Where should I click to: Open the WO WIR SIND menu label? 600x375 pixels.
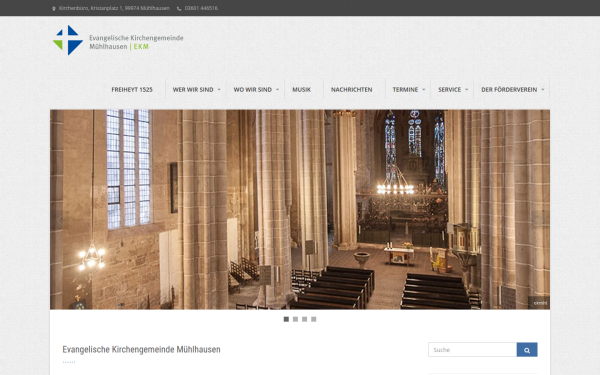click(x=253, y=90)
